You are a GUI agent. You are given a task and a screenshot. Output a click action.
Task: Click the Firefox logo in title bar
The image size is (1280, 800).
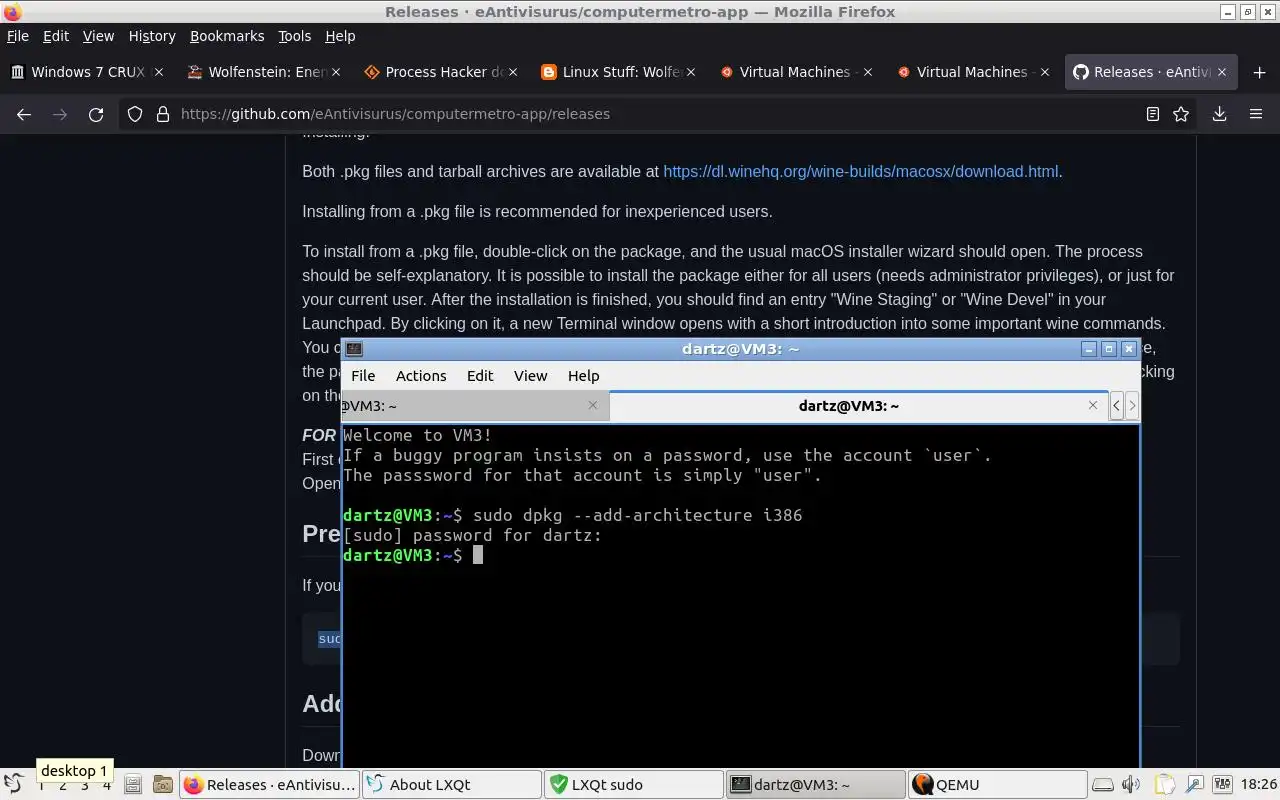11,12
